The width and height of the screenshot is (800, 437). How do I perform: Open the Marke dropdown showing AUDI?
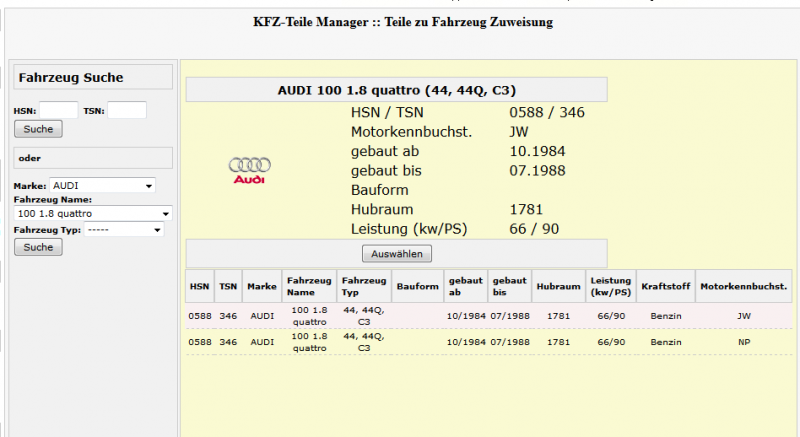click(102, 186)
